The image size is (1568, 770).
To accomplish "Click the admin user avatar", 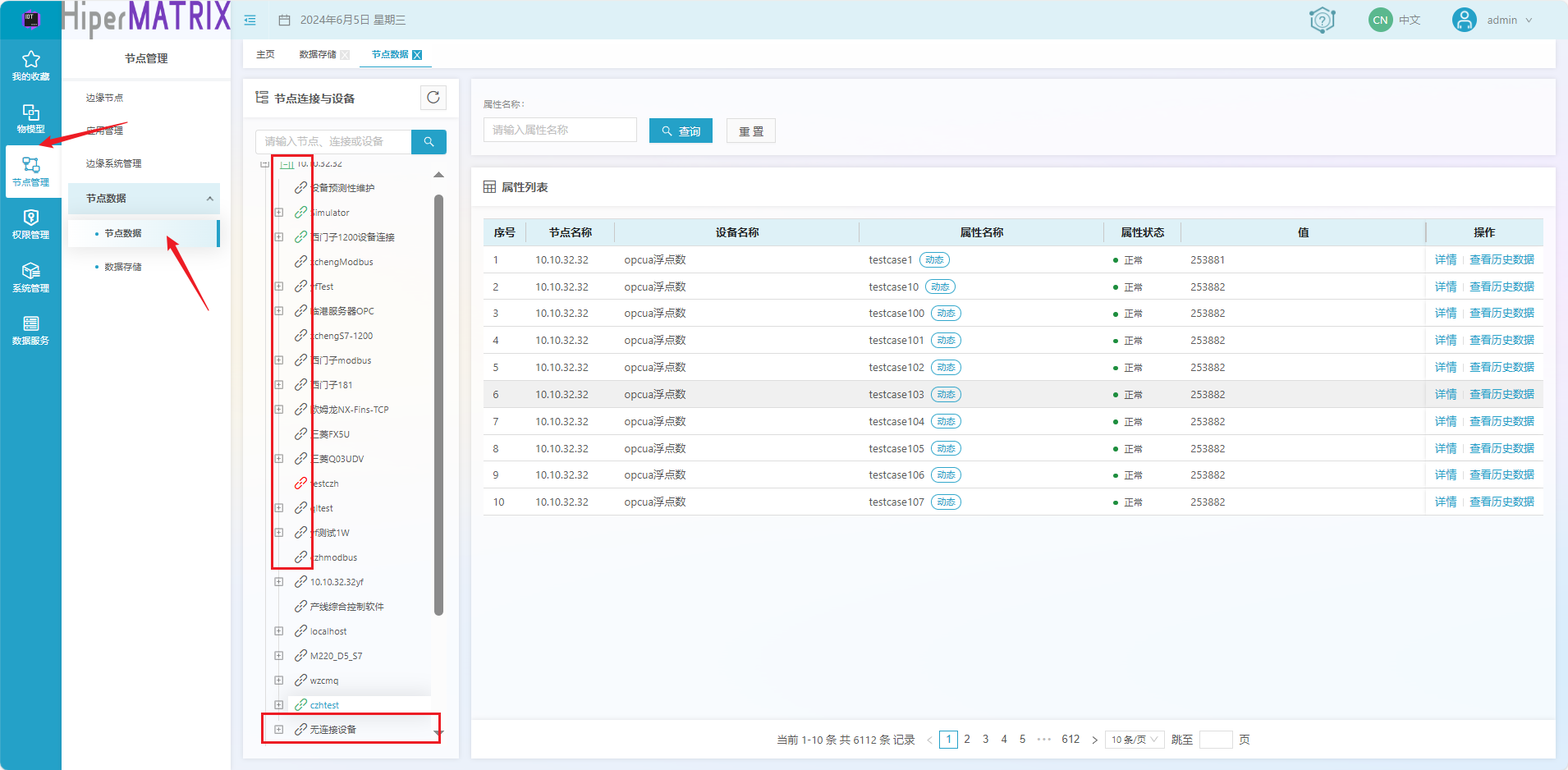I will (x=1464, y=20).
